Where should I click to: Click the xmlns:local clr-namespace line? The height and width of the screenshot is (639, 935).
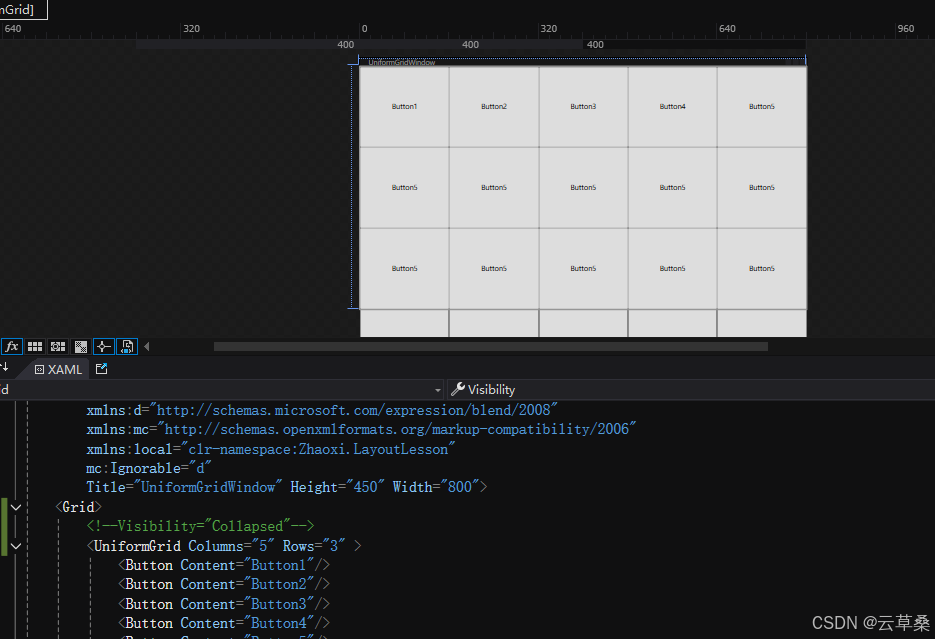(271, 449)
